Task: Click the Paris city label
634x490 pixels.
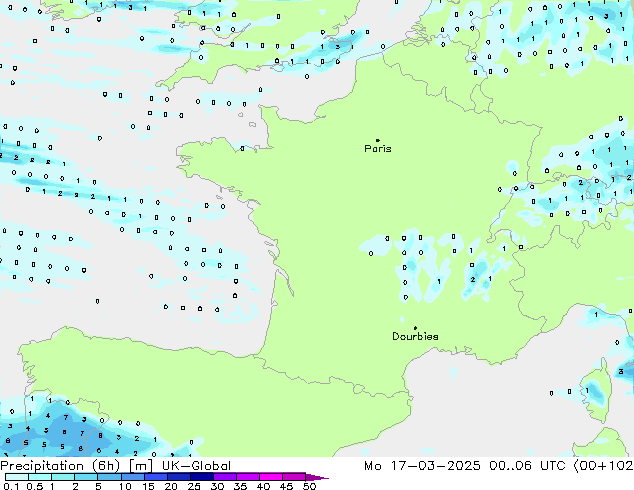Action: click(x=378, y=149)
